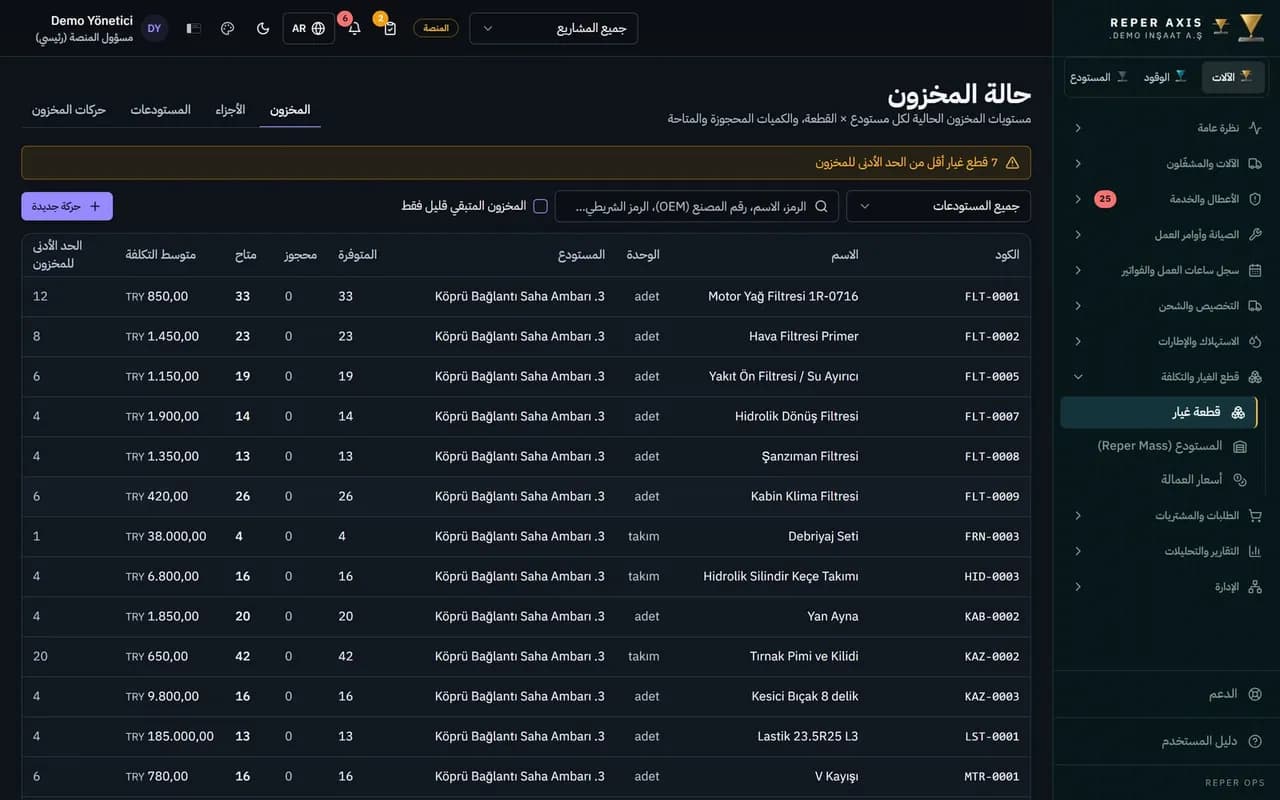
Task: Switch to the المخزون tab
Action: coord(290,110)
